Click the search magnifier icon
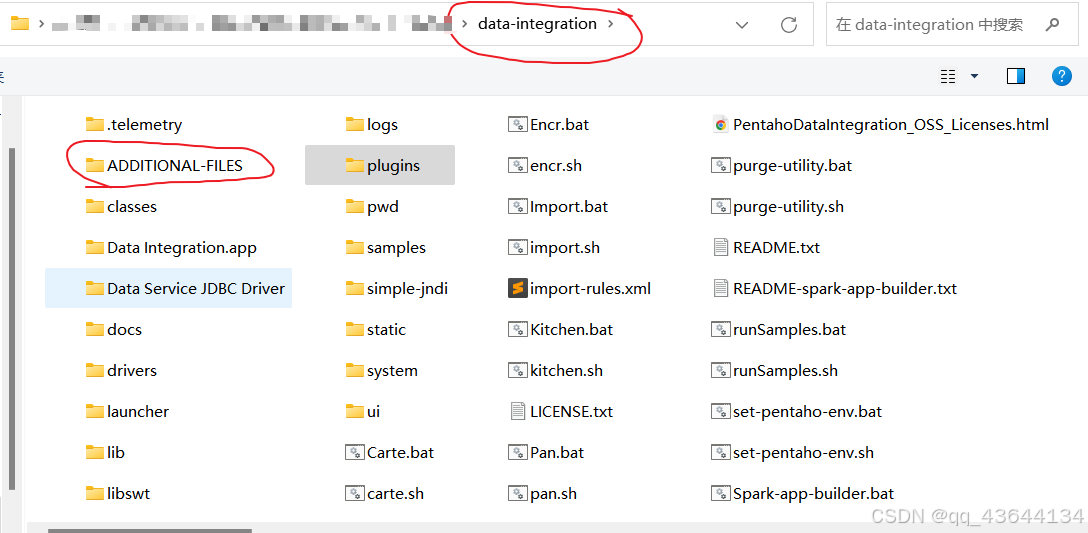The image size is (1088, 533). click(1052, 25)
